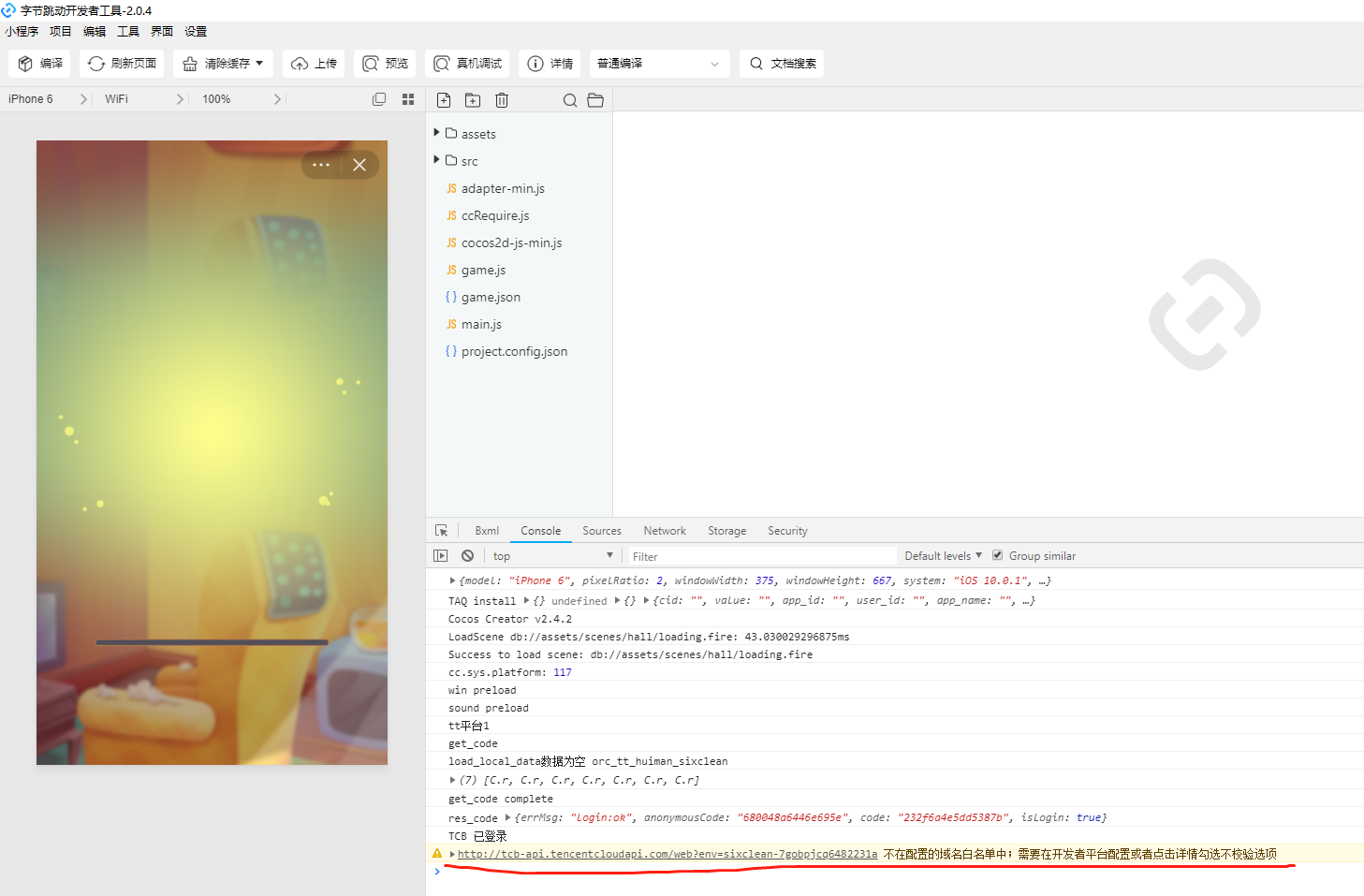
Task: Open the 设置 menu
Action: (196, 32)
